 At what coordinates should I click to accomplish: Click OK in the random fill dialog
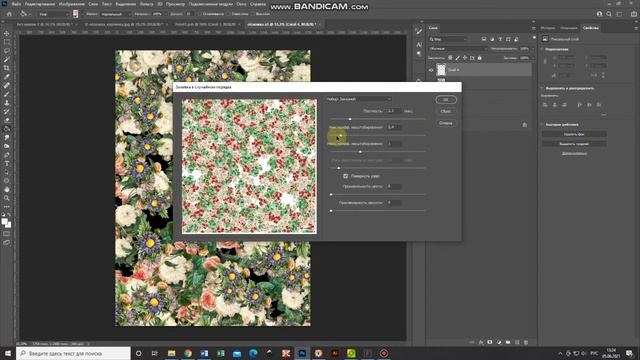(446, 100)
